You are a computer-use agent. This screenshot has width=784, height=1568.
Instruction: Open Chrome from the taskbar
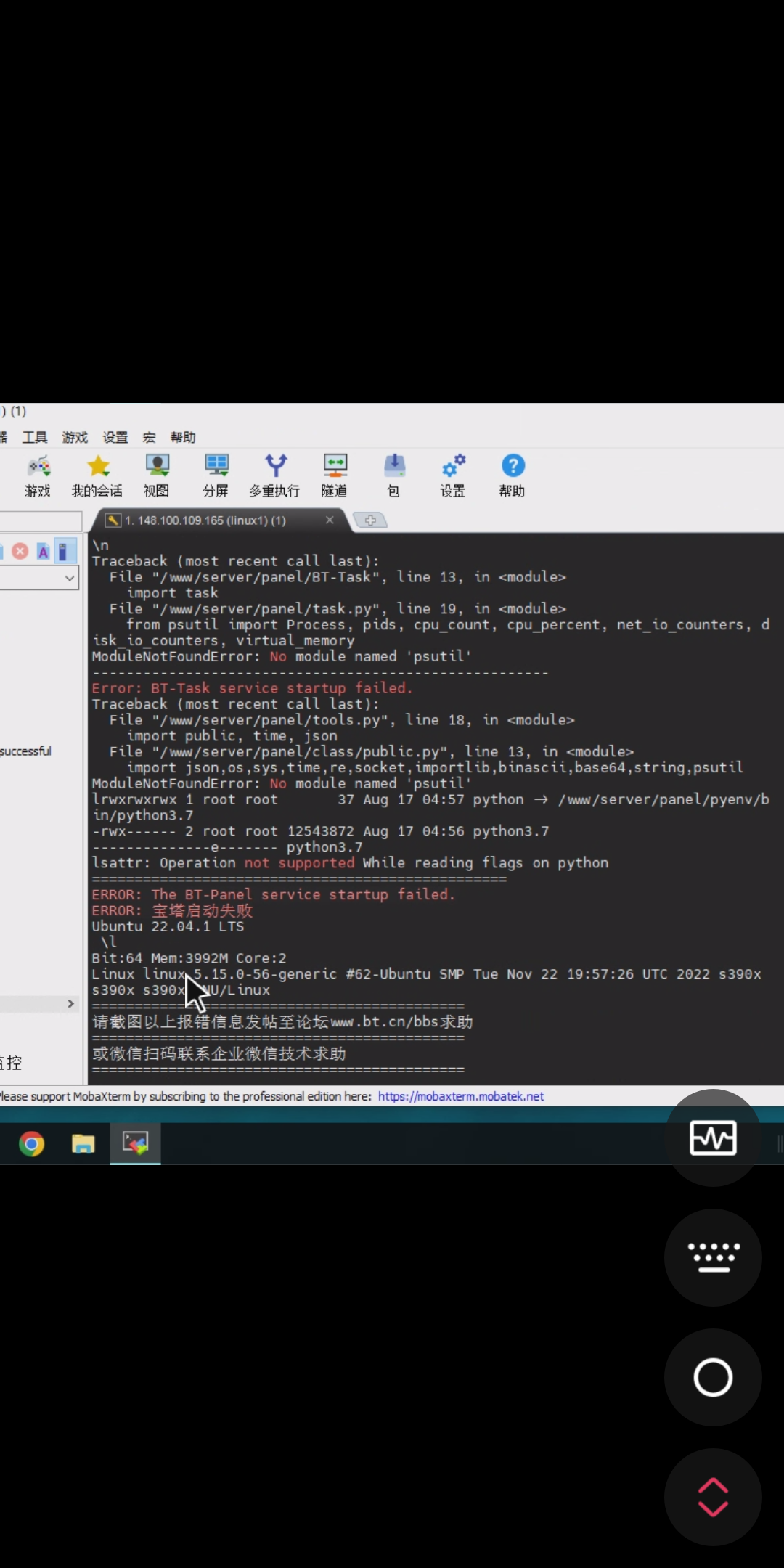(31, 1144)
